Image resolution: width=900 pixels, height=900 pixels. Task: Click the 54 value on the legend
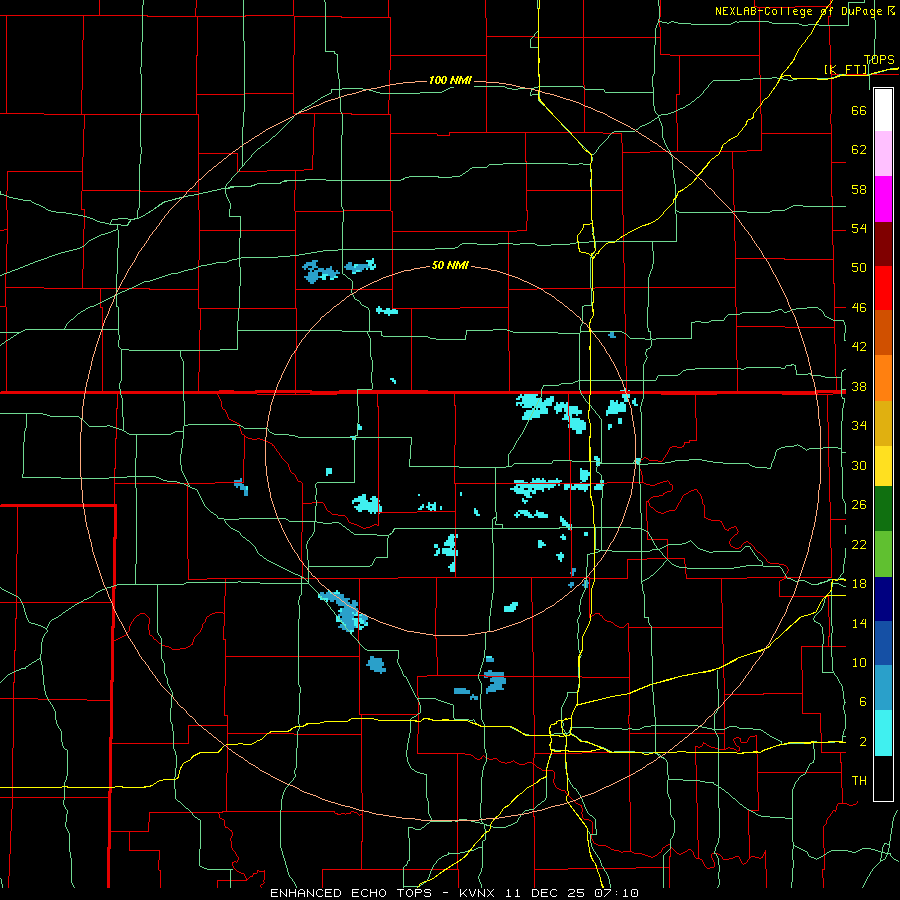pos(859,228)
